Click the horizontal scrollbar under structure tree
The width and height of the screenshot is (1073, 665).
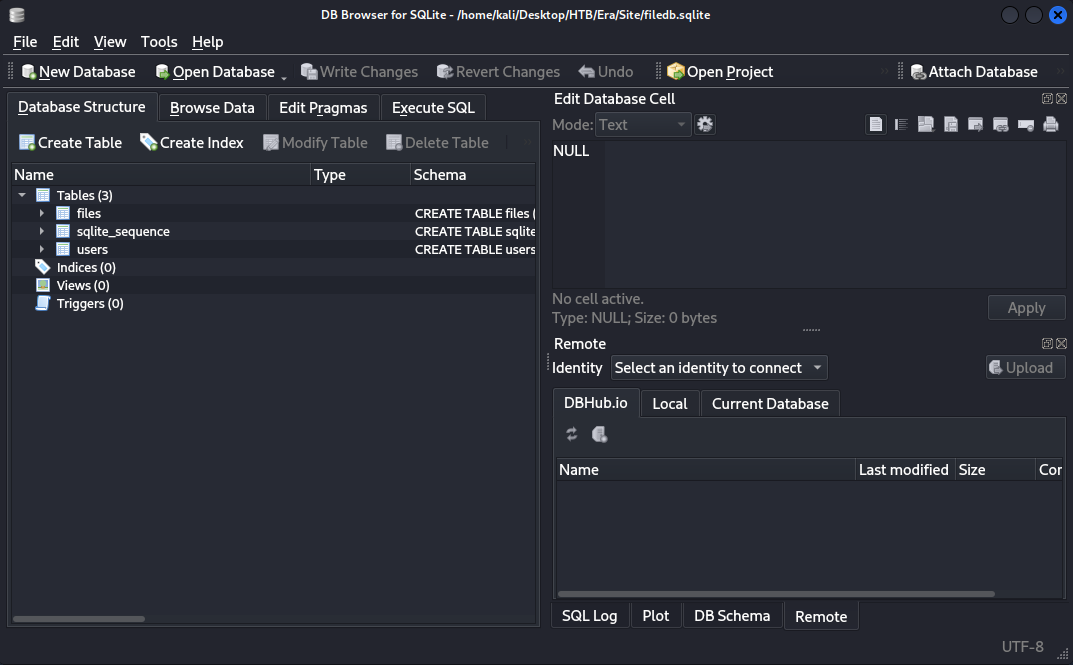(80, 619)
